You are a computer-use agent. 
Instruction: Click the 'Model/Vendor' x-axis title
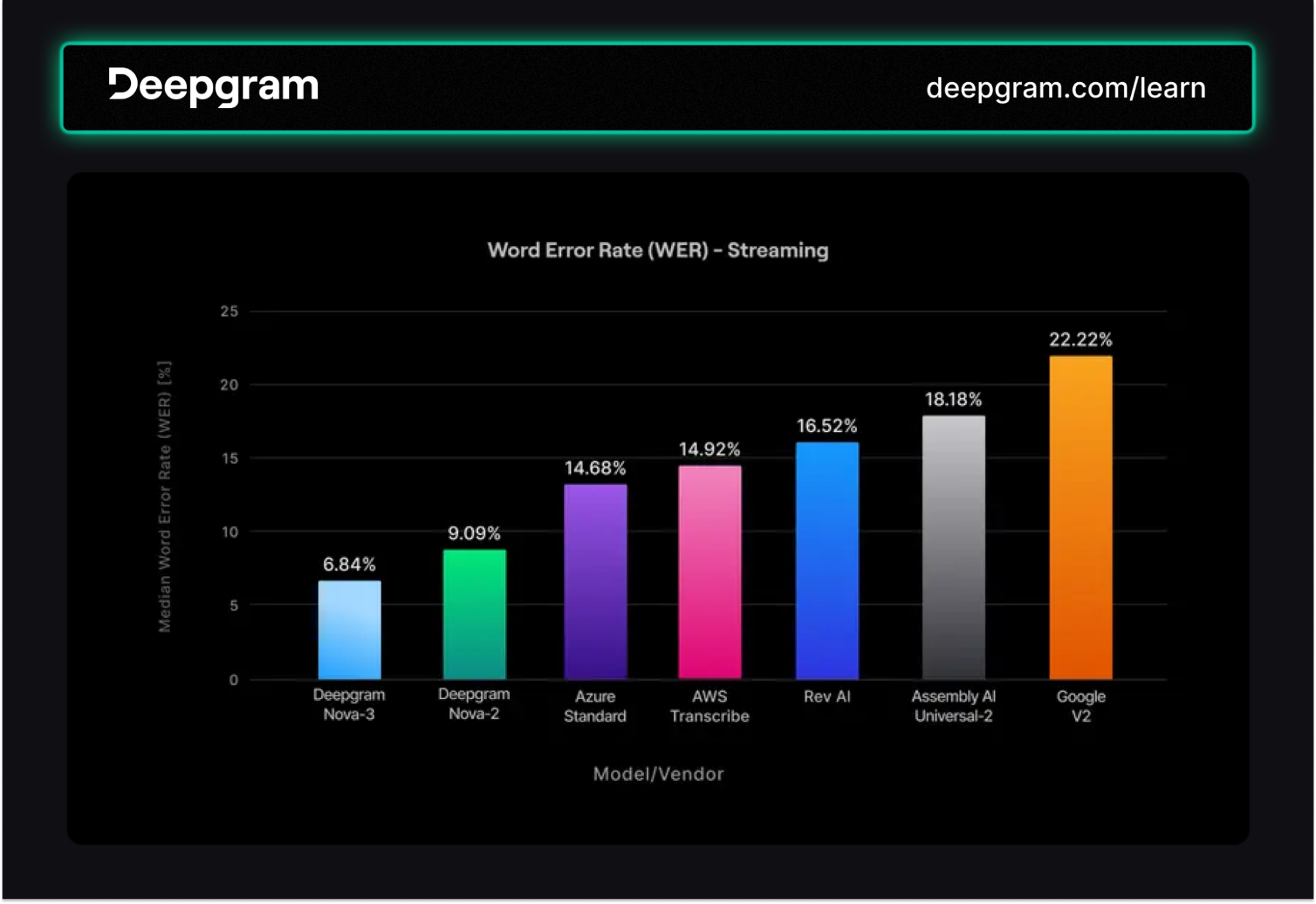point(658,774)
